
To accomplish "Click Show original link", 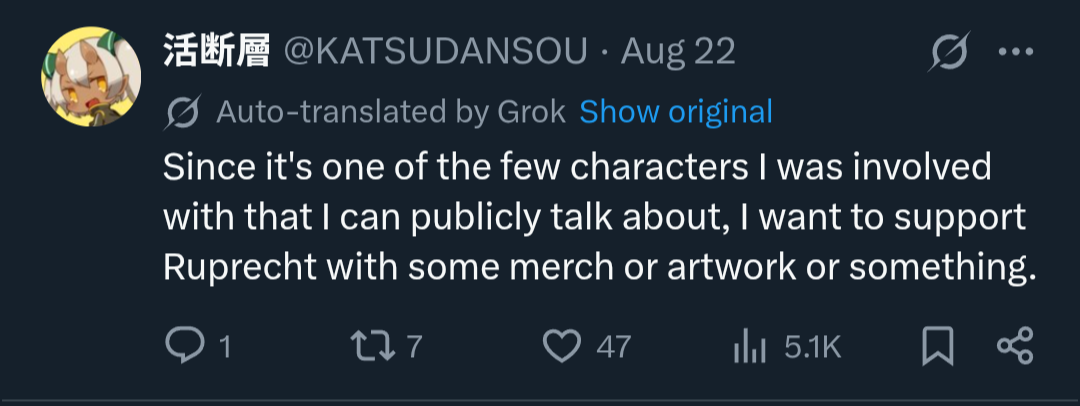I will pyautogui.click(x=676, y=112).
